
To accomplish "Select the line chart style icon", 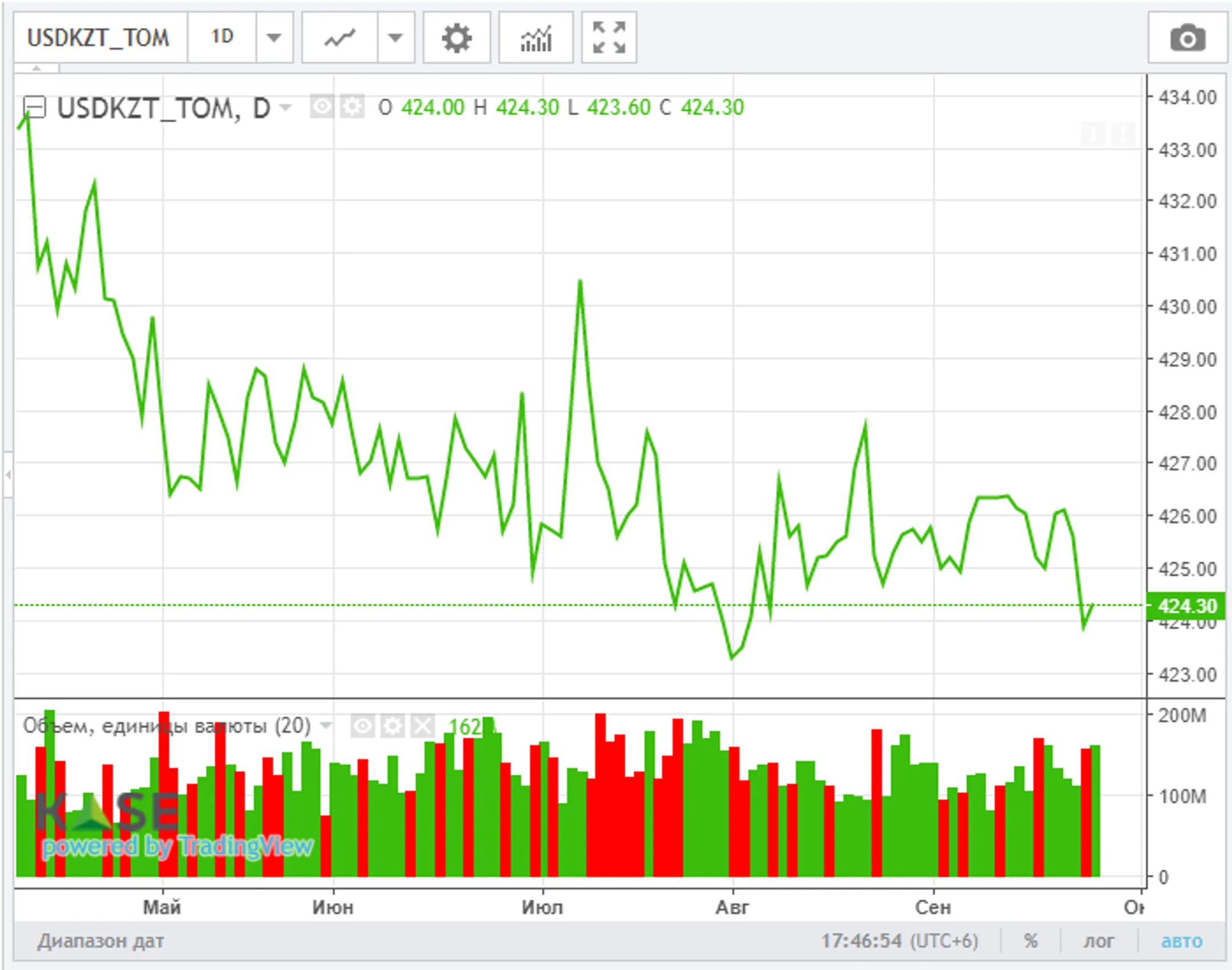I will (x=340, y=38).
